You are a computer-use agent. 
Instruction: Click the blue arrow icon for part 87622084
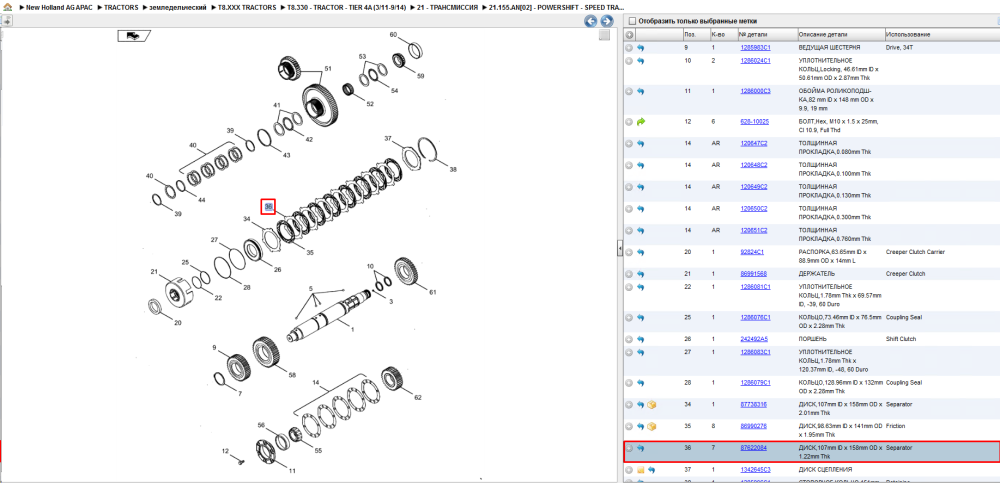641,448
